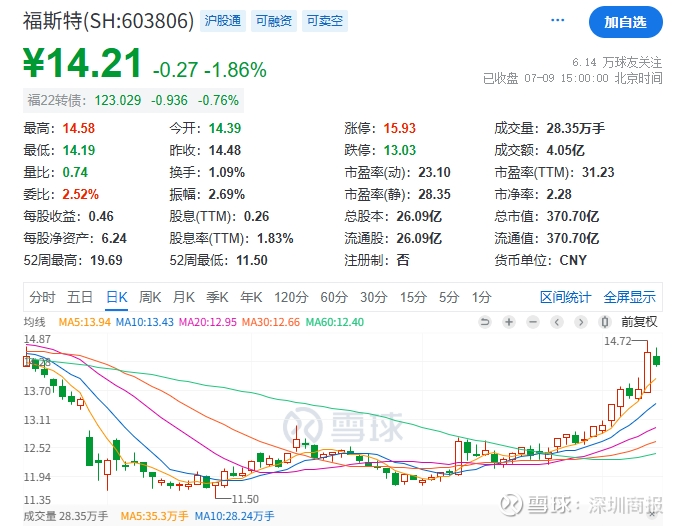Click the MA10:13.43 indicator label
Viewport: 683px width, 526px height.
point(145,322)
